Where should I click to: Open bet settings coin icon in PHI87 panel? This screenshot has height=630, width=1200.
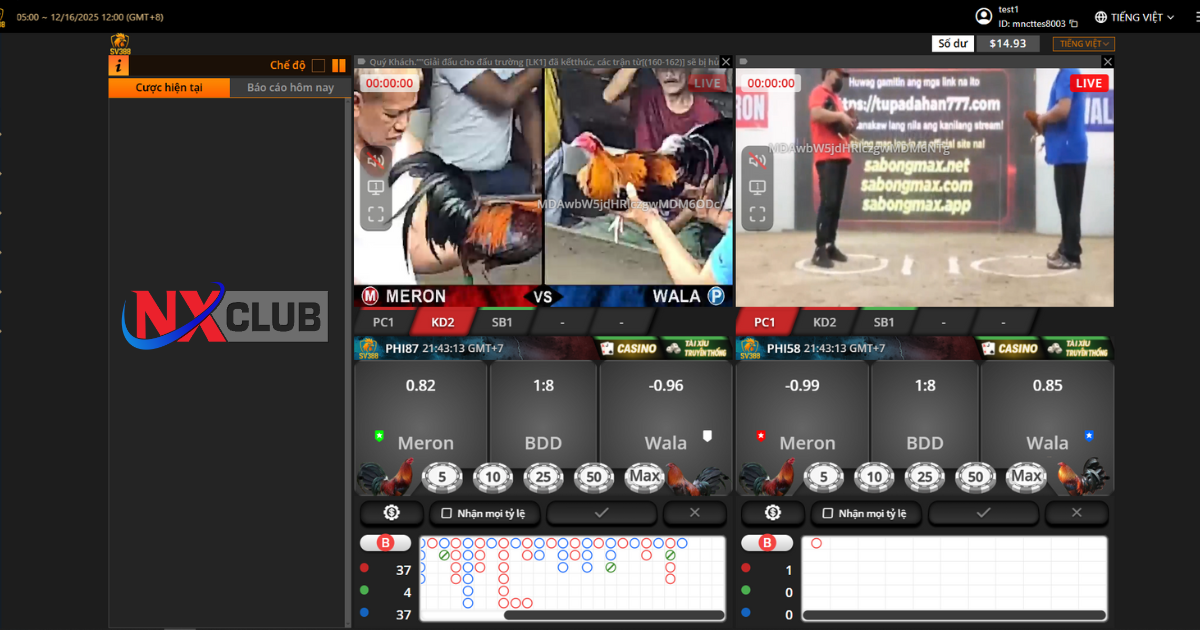(391, 513)
